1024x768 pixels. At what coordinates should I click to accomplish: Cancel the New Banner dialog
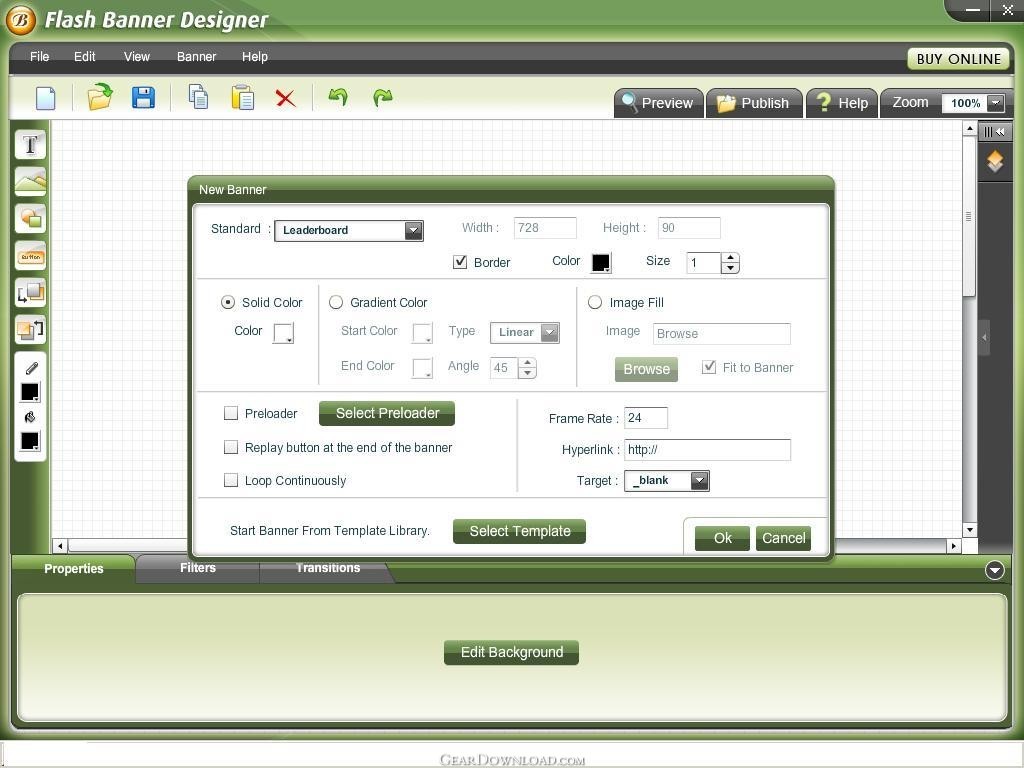[x=783, y=538]
